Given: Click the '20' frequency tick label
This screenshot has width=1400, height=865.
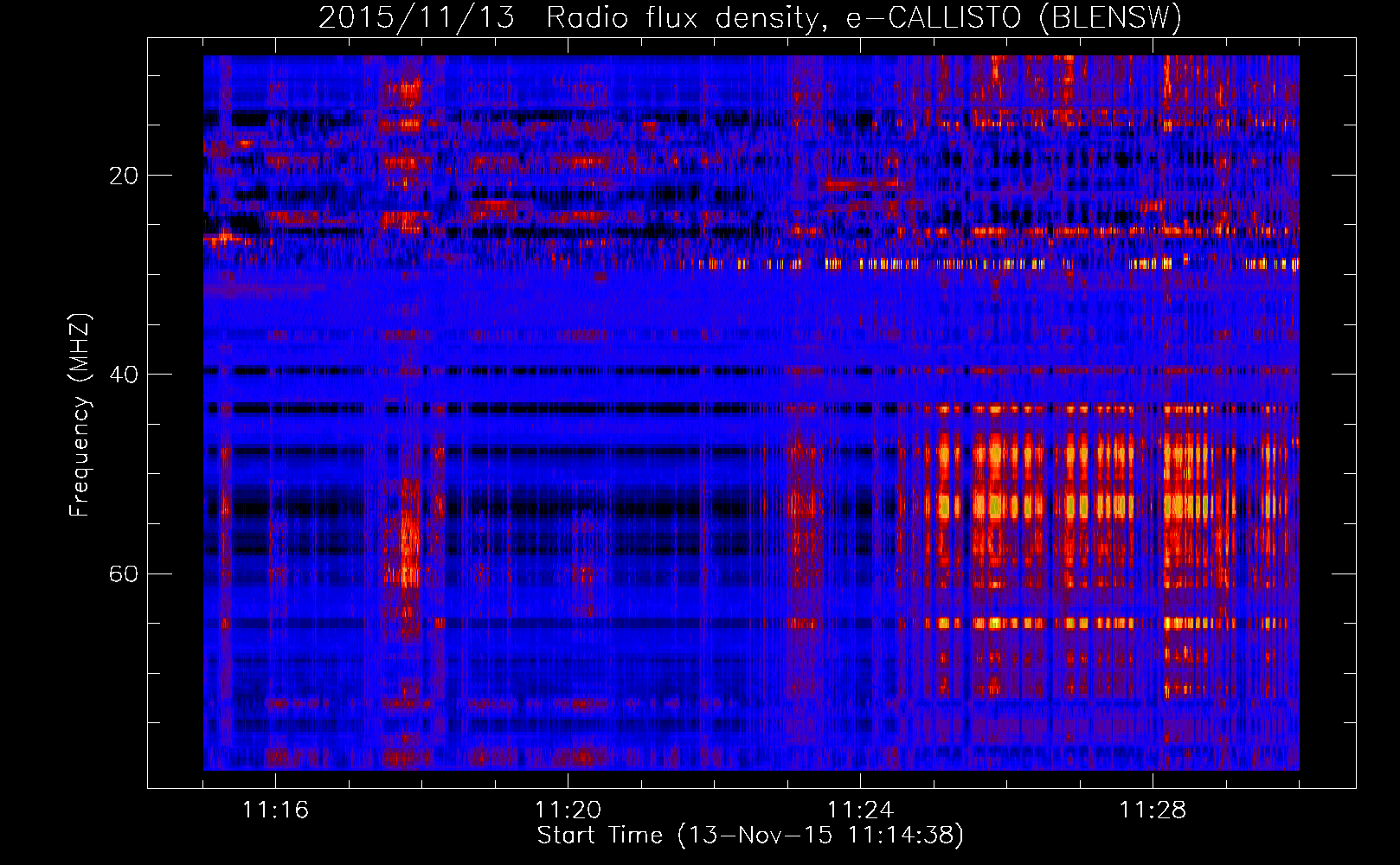Looking at the screenshot, I should tap(124, 176).
